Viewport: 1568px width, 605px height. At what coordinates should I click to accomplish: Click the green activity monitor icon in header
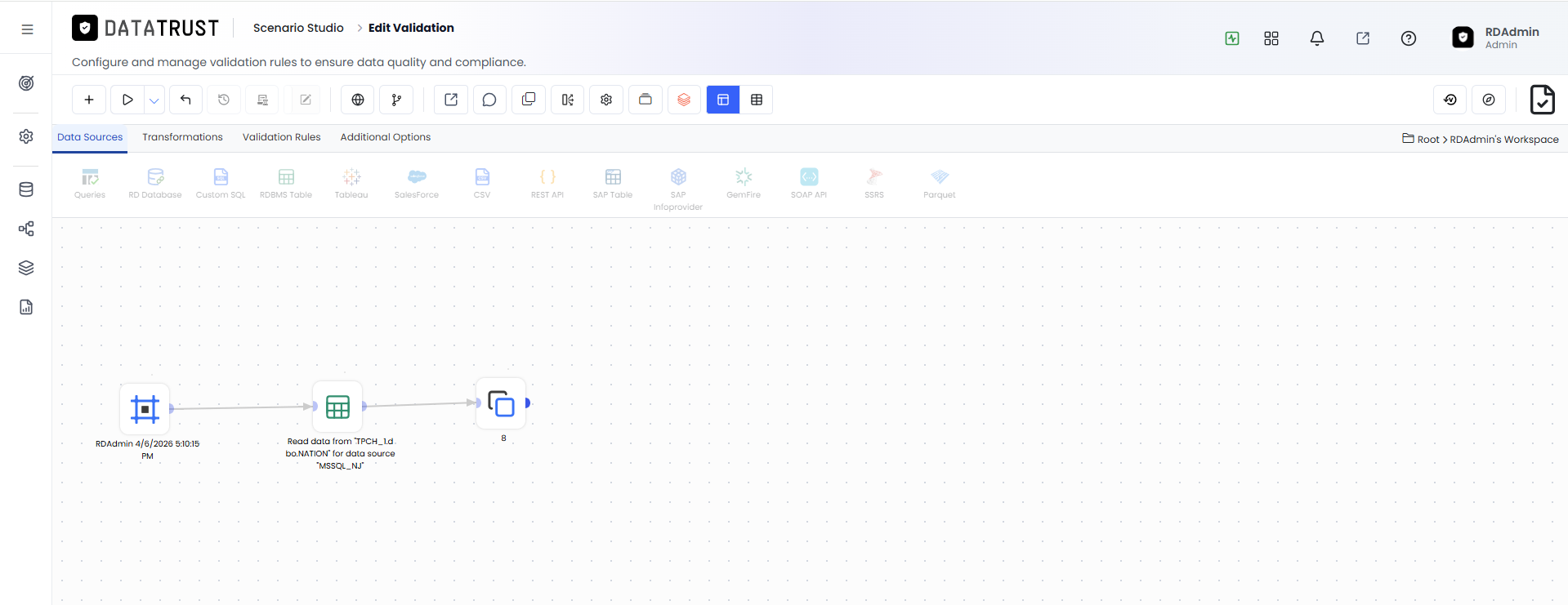(x=1232, y=38)
